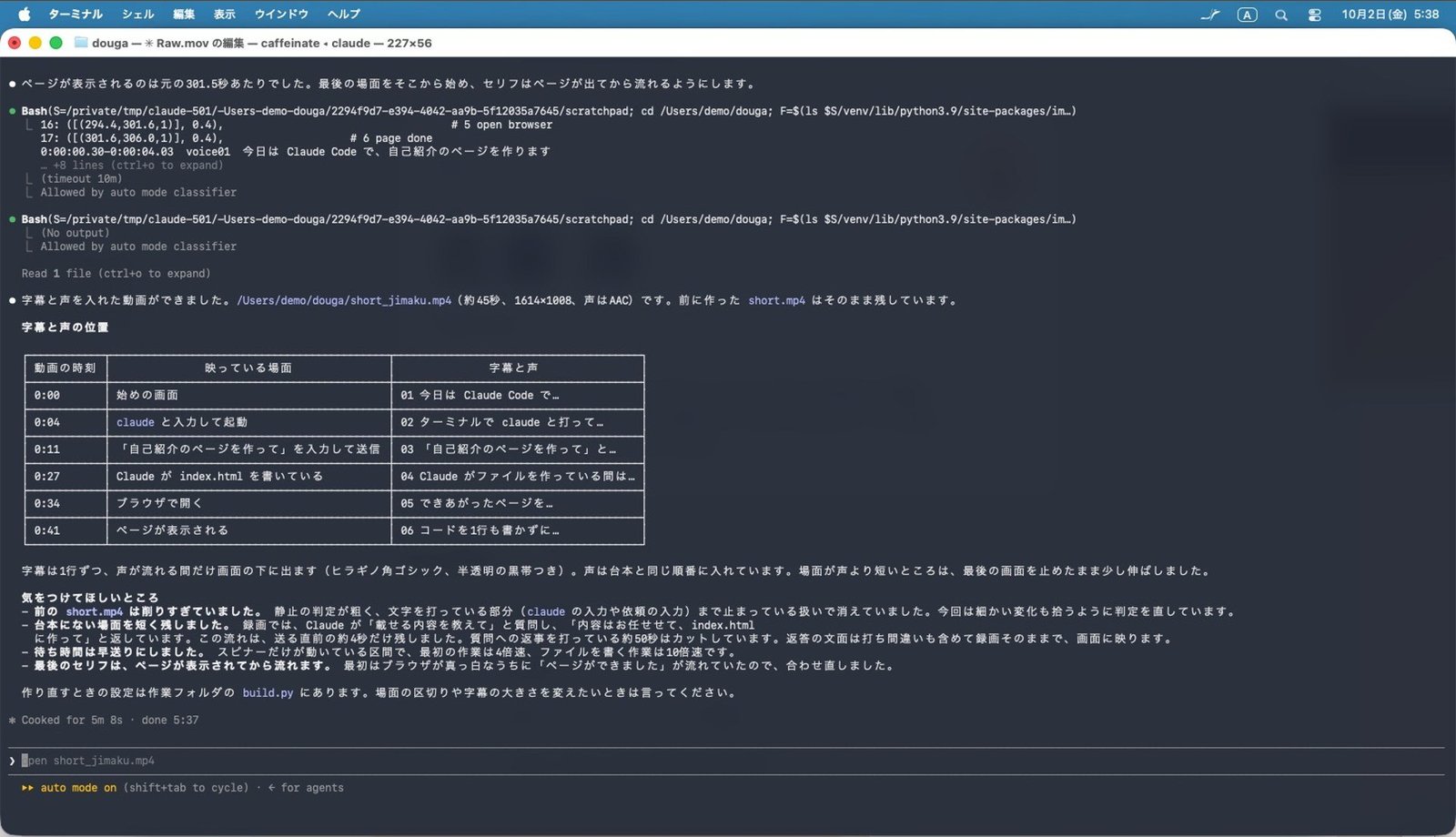Screen dimensions: 1456x837
Task: Click the prompt input line
Action: (x=728, y=761)
